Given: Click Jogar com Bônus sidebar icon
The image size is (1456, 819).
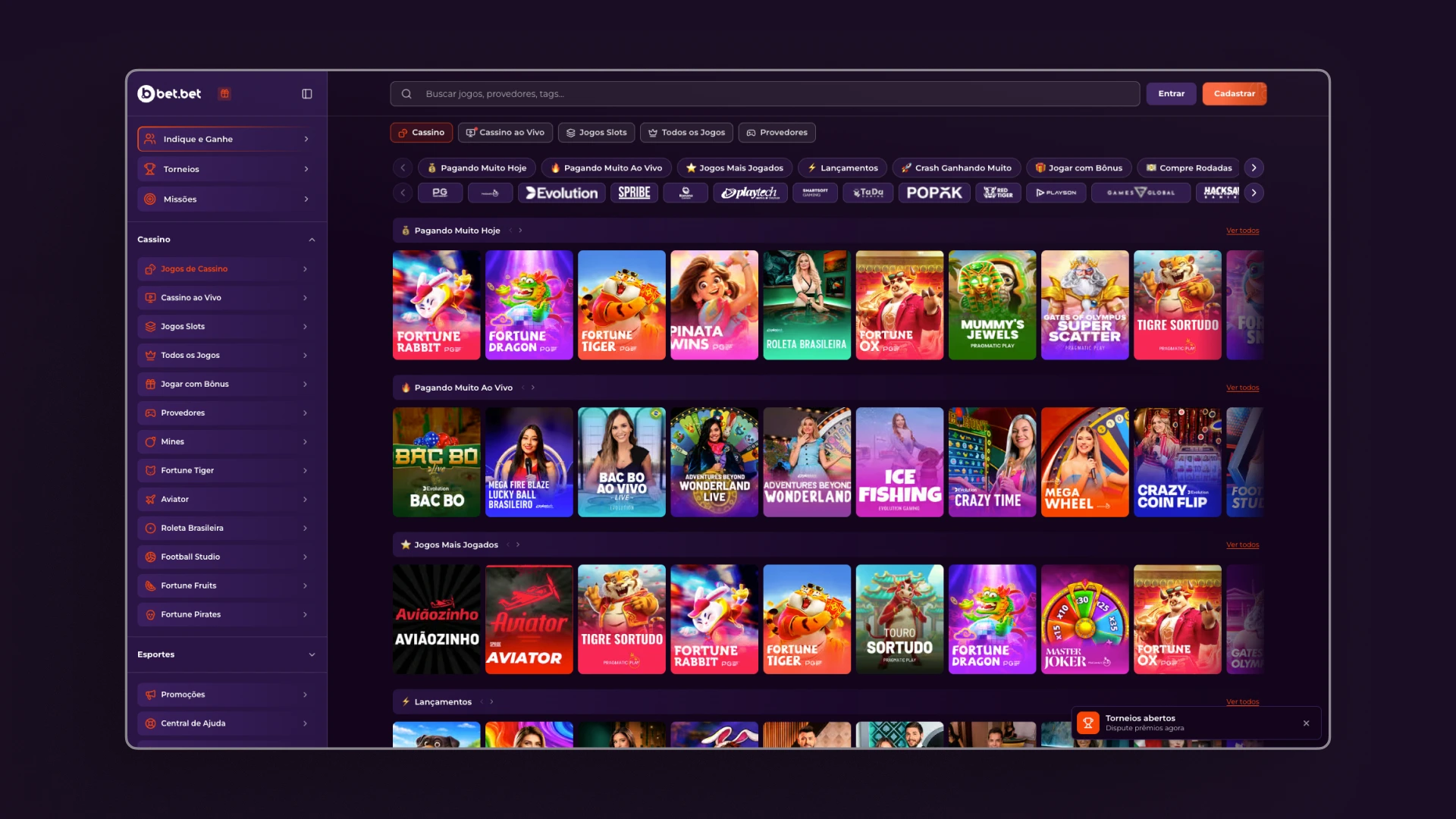Looking at the screenshot, I should click(150, 384).
